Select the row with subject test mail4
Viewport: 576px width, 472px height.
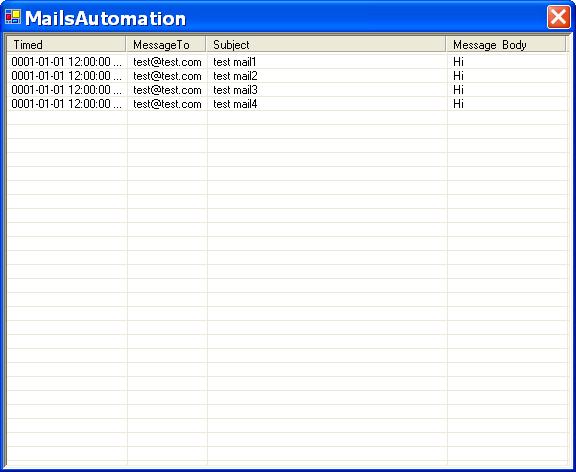(287, 104)
